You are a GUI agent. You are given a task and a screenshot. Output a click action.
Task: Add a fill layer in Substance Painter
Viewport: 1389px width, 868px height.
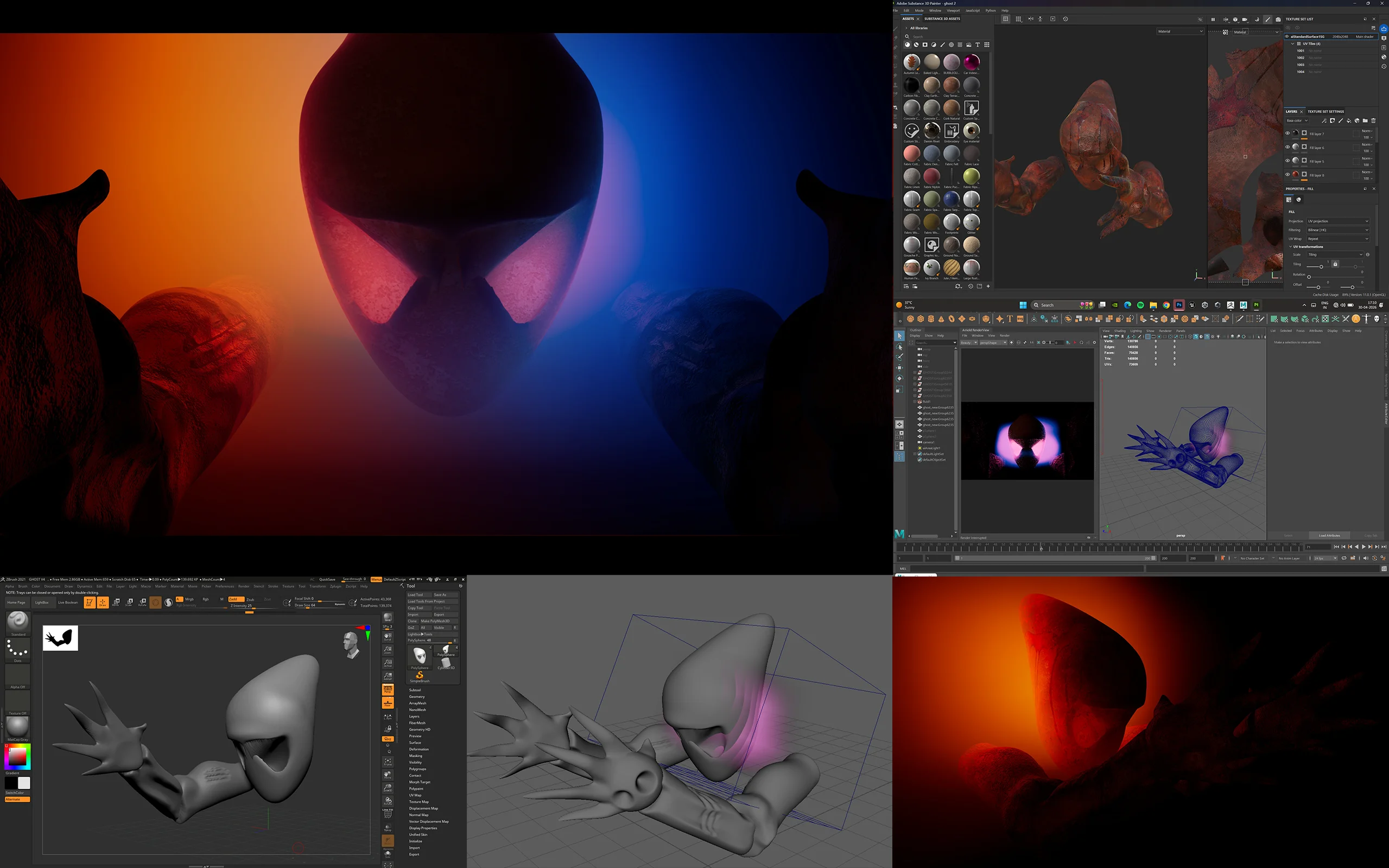pos(1349,121)
